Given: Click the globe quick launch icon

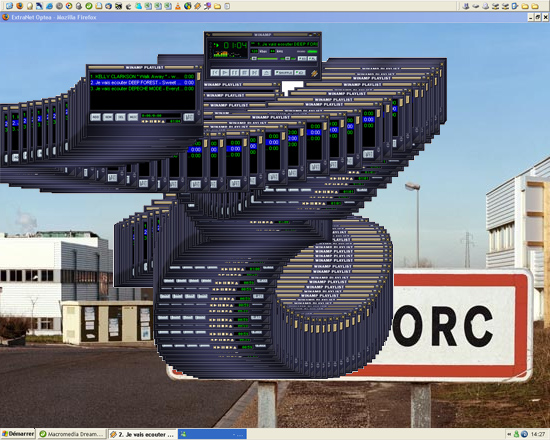Looking at the screenshot, I should tap(188, 6).
